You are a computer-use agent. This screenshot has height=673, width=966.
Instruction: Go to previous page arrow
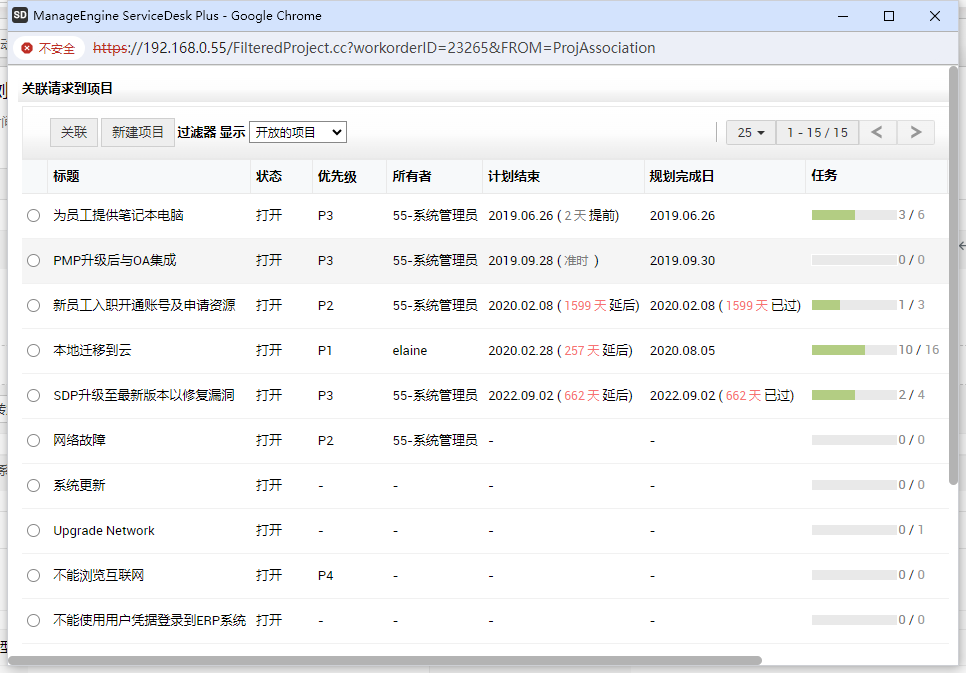tap(877, 132)
